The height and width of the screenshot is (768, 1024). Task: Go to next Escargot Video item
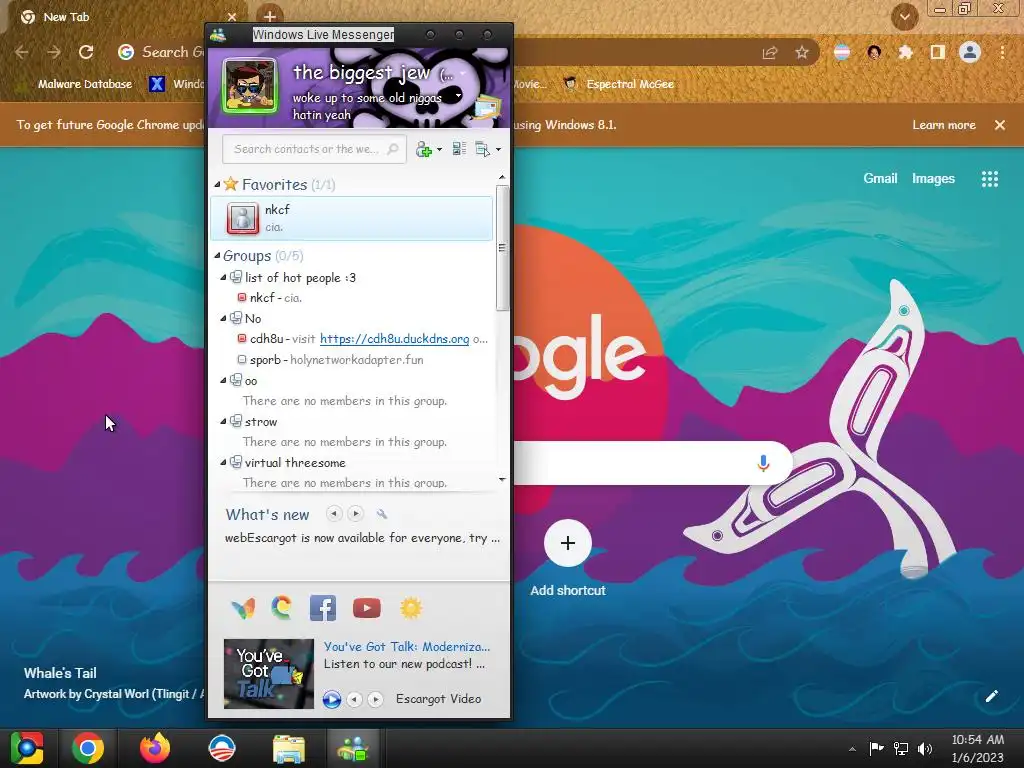375,699
